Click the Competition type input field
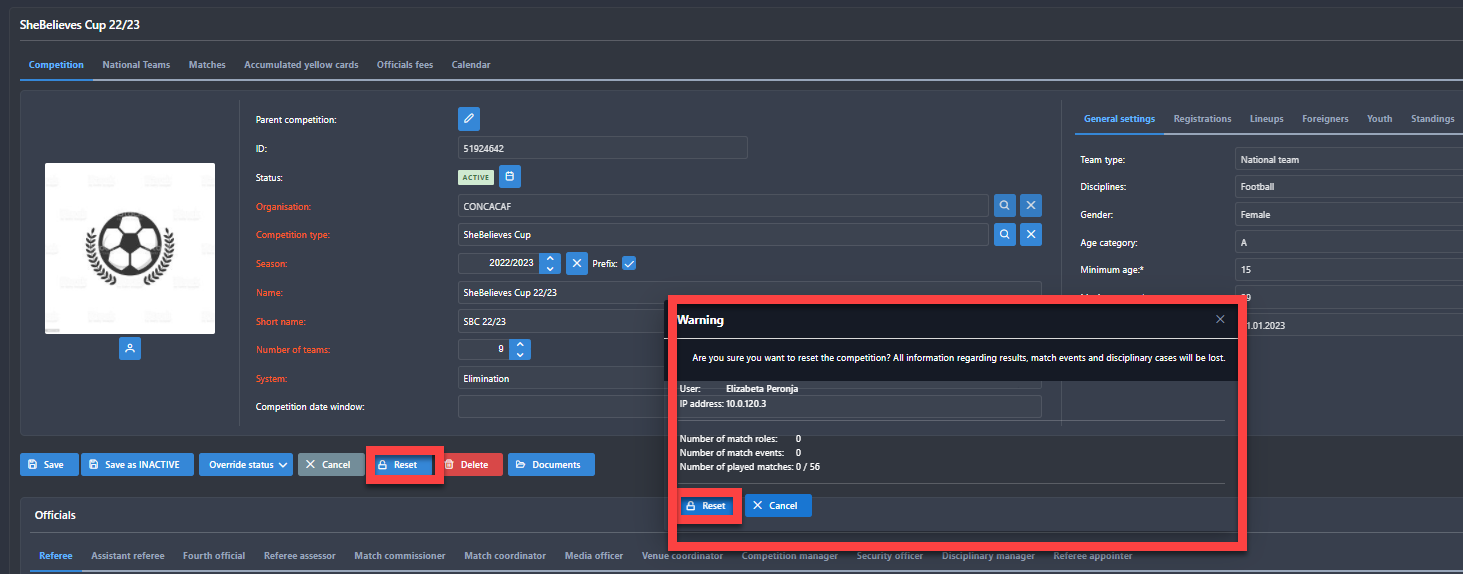Image resolution: width=1463 pixels, height=574 pixels. [x=722, y=235]
